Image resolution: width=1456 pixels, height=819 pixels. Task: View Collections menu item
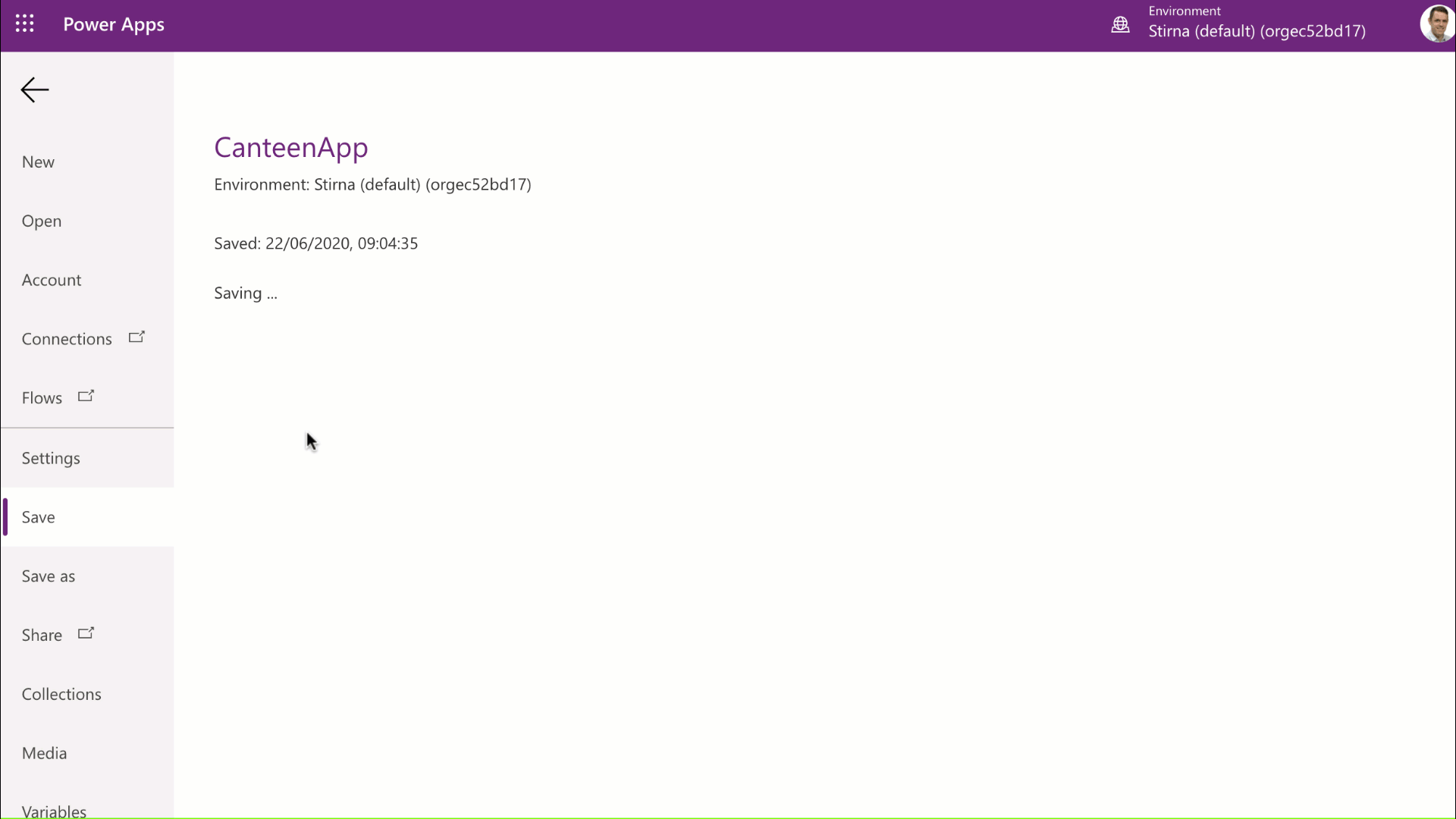[87, 695]
